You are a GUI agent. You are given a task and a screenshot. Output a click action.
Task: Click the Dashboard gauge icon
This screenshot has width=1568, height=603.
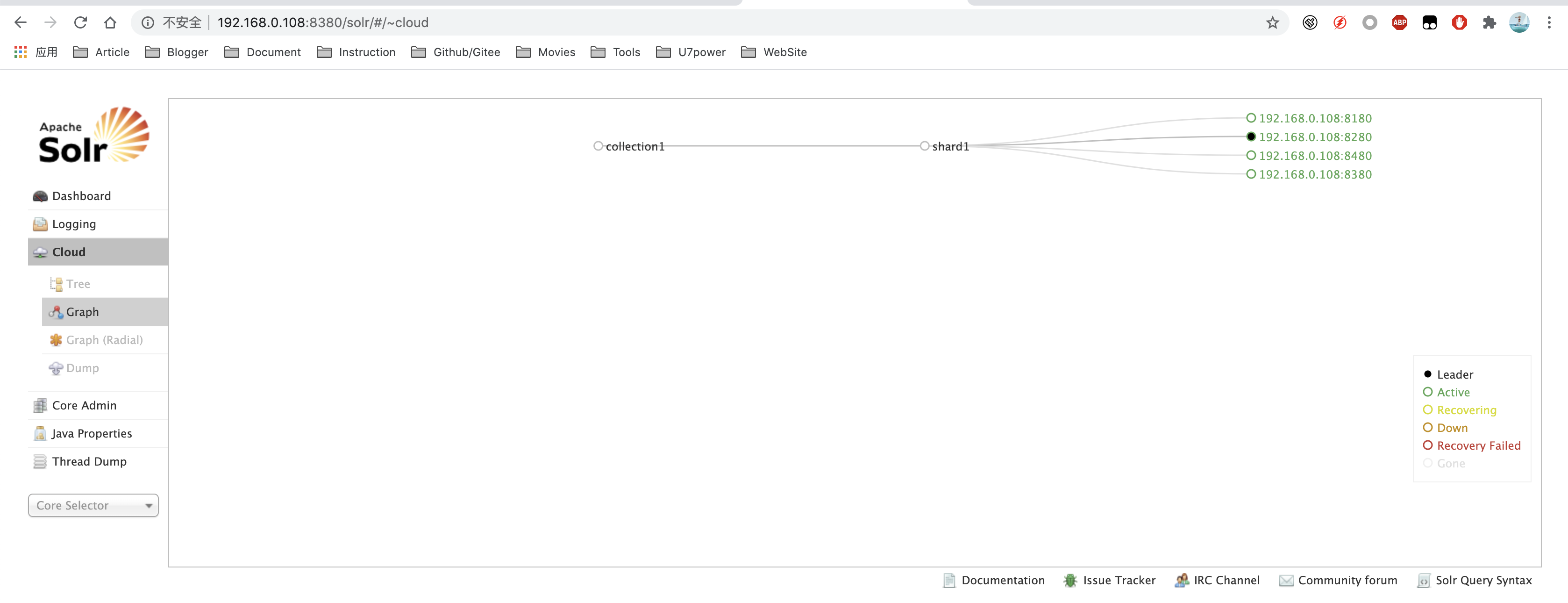coord(40,196)
